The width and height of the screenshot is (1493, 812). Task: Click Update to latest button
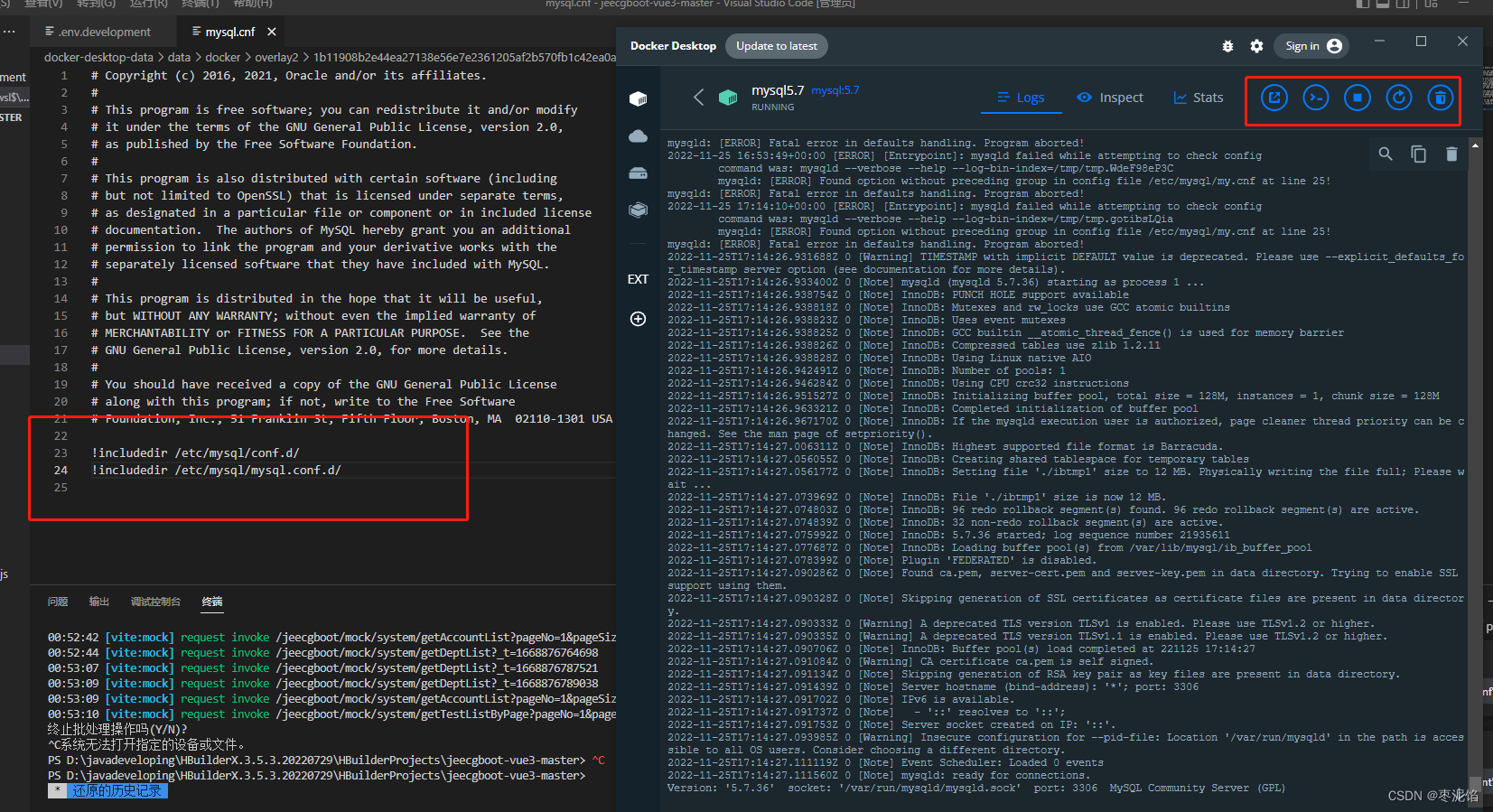[777, 46]
